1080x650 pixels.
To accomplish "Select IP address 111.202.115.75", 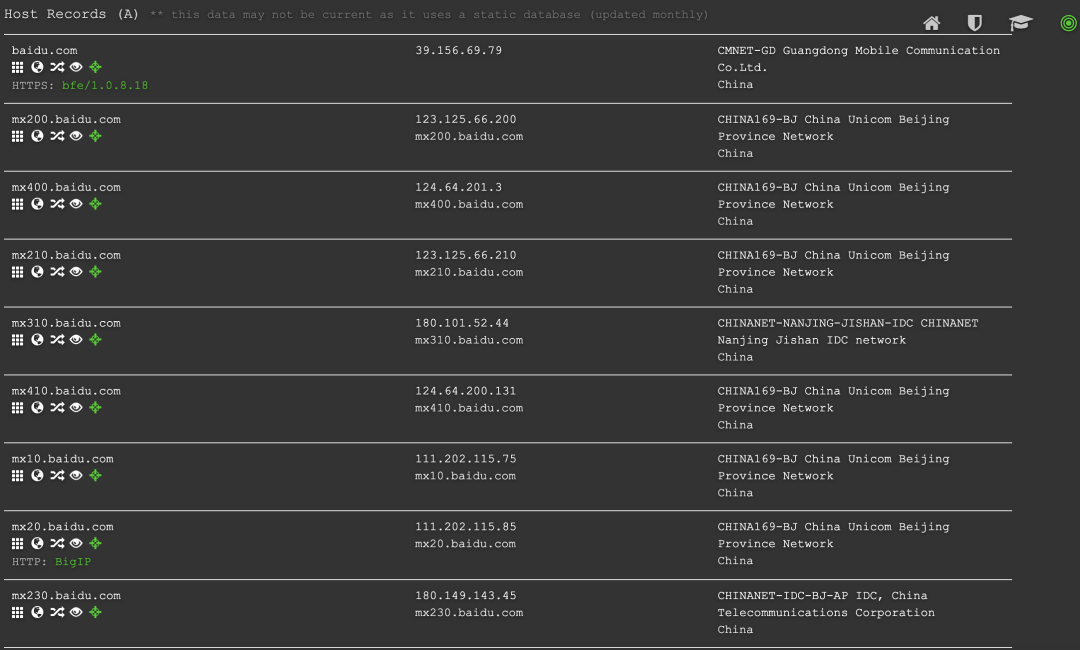I will (x=466, y=459).
